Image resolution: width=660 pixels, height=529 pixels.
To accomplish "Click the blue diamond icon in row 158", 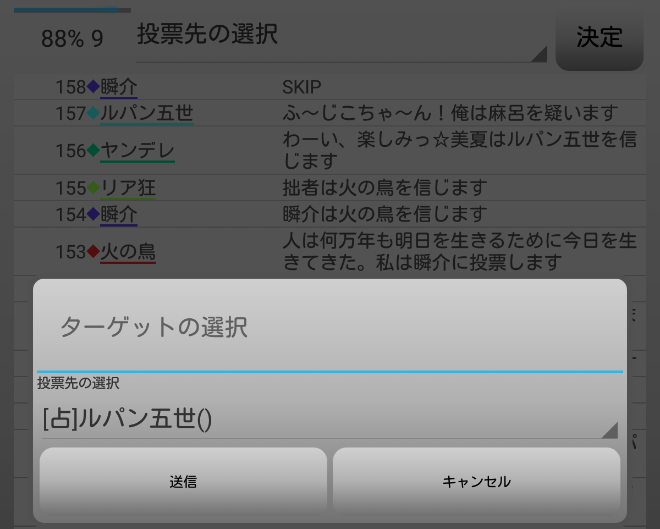I will [94, 87].
